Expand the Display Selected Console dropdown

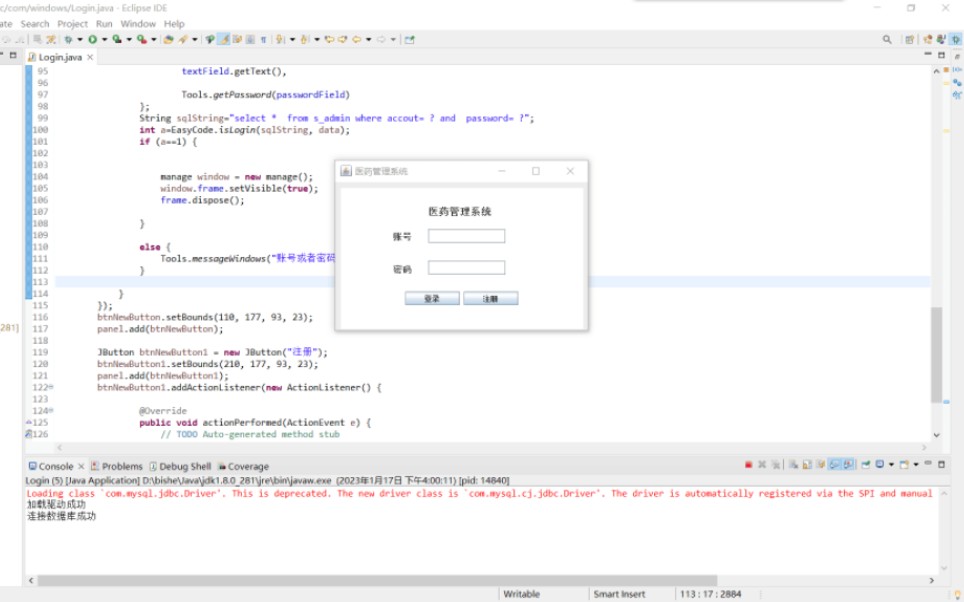point(891,464)
